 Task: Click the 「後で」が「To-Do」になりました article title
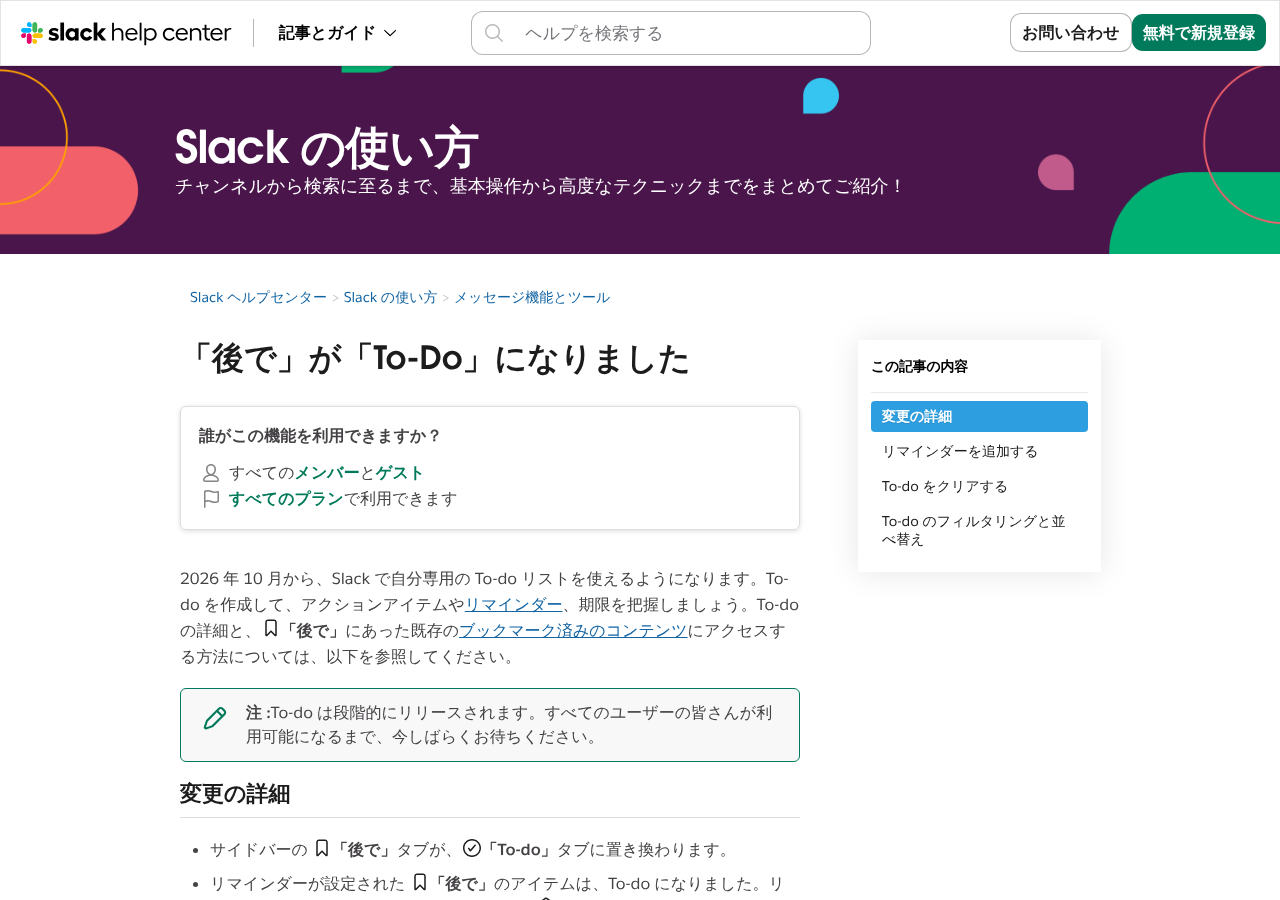tap(435, 358)
